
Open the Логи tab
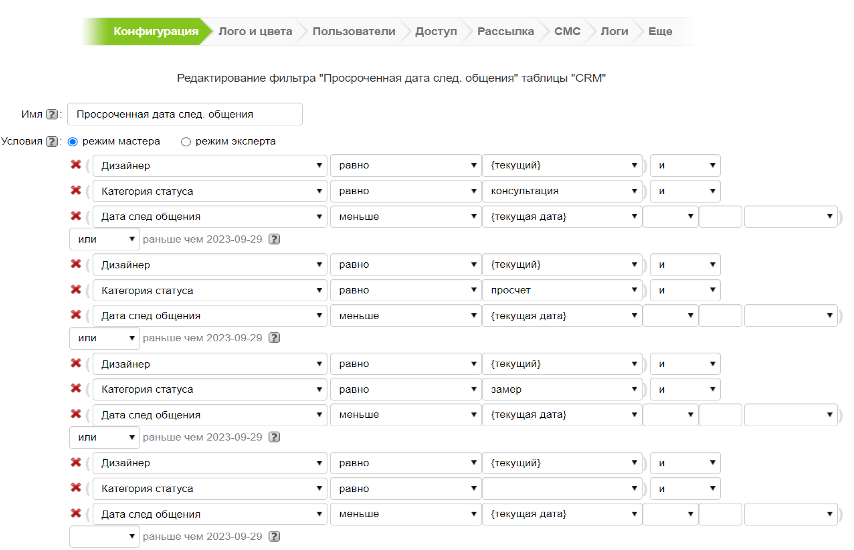click(x=614, y=31)
